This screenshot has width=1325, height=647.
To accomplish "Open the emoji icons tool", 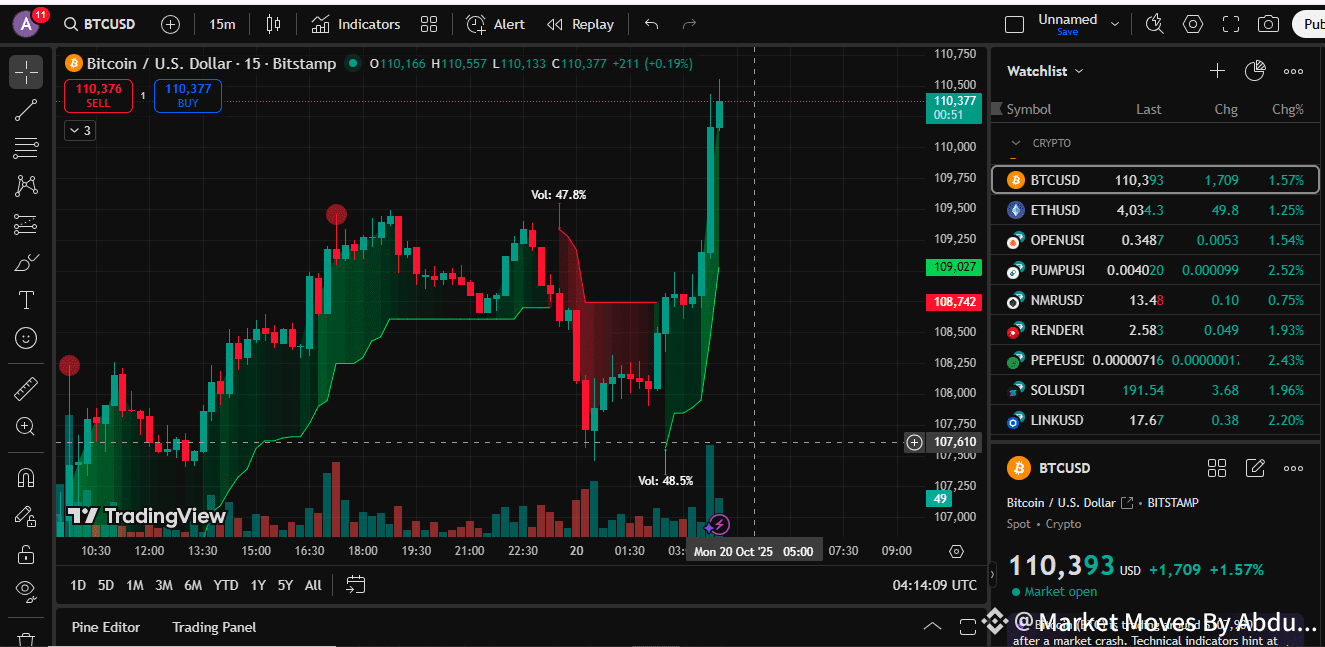I will 26,339.
